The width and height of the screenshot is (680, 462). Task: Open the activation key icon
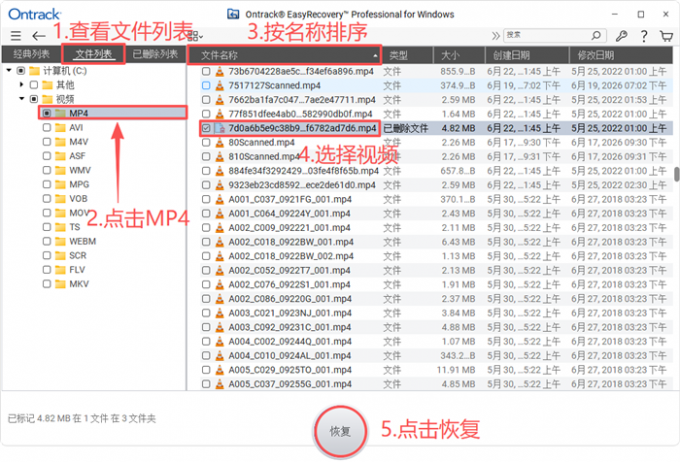(621, 36)
